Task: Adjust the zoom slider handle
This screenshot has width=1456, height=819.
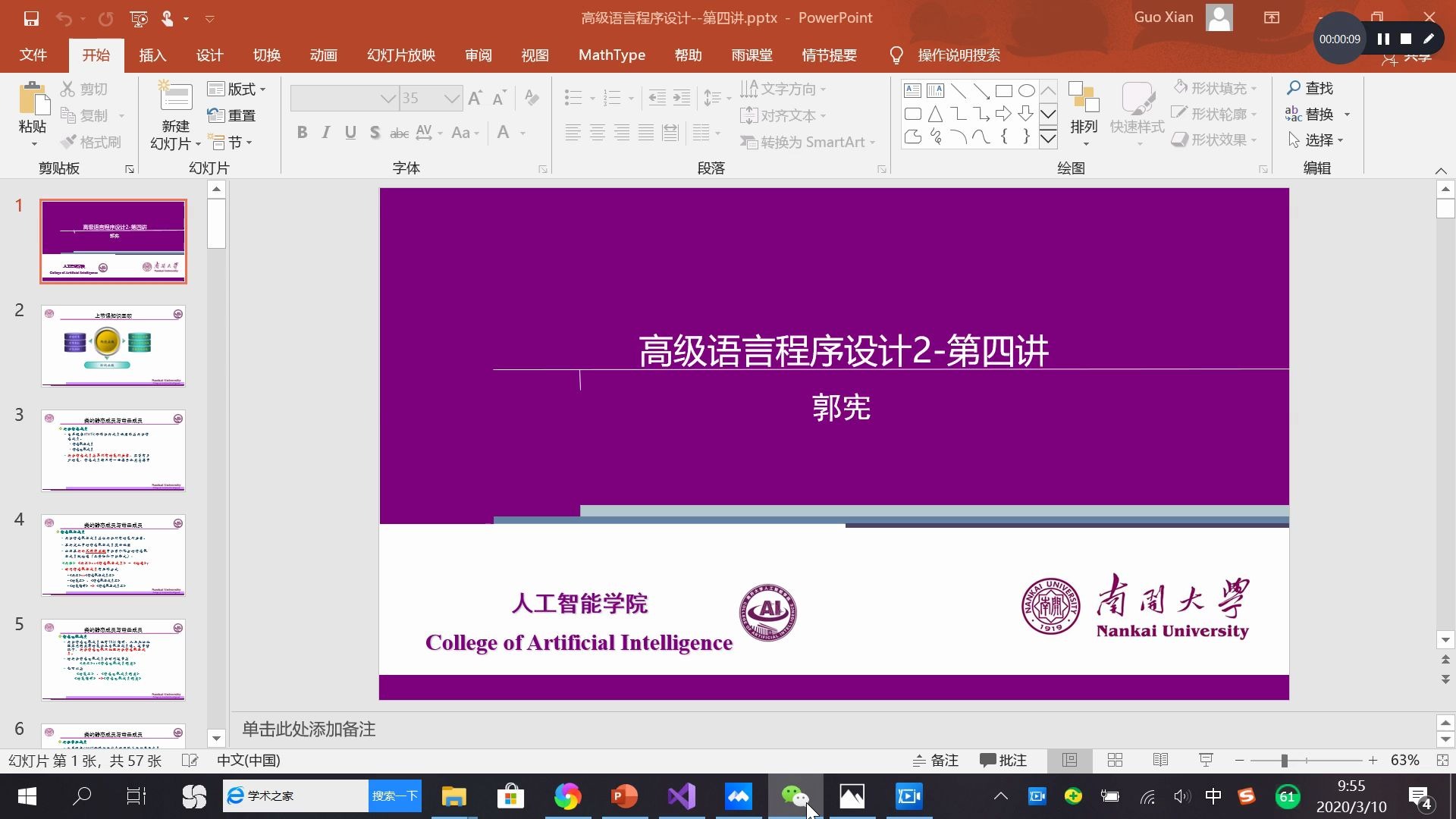Action: (1284, 760)
